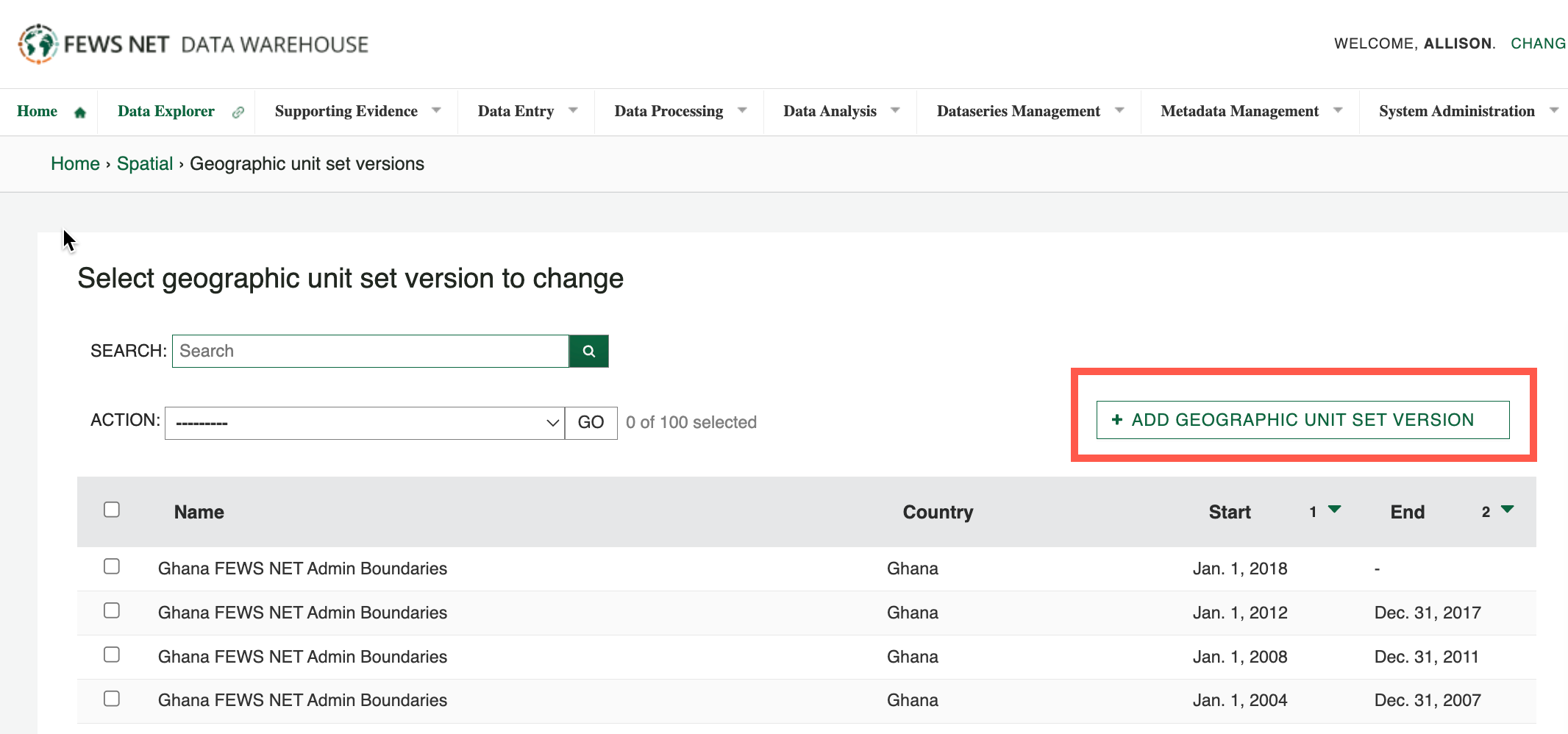Click the Supporting Evidence dropdown arrow

[436, 110]
